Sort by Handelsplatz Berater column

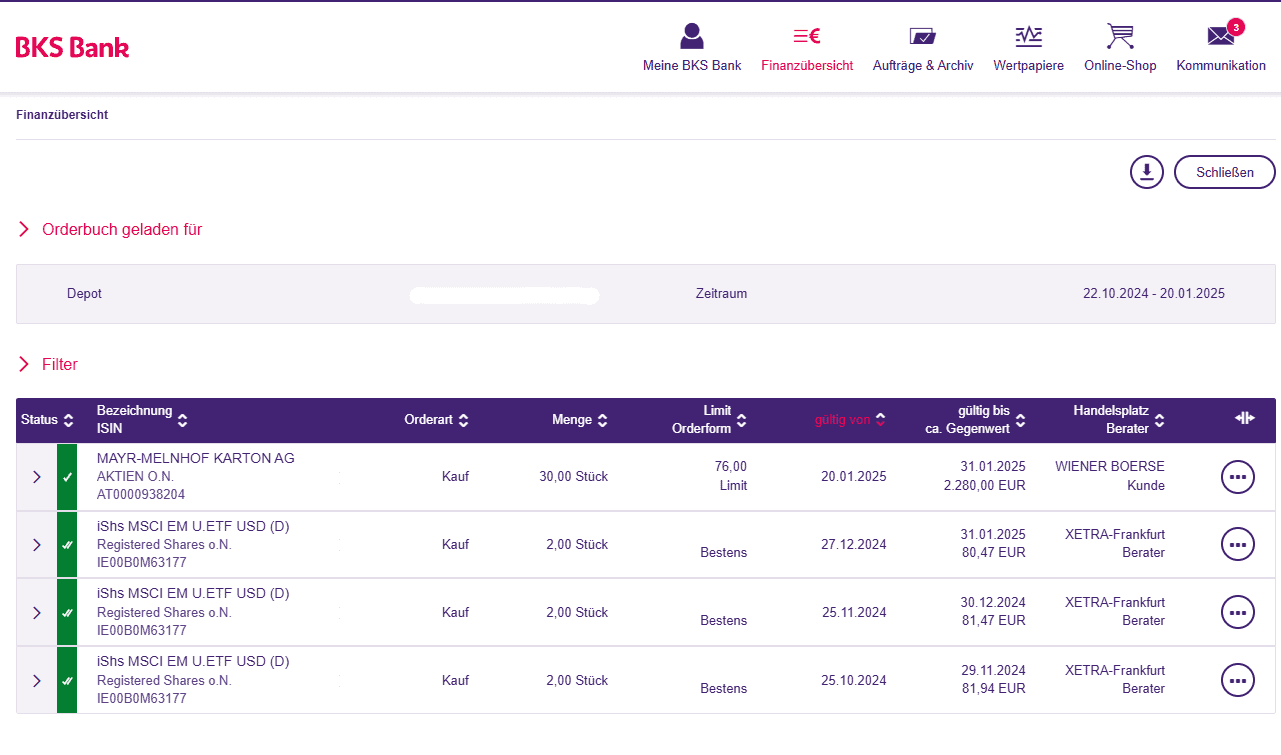(1119, 418)
